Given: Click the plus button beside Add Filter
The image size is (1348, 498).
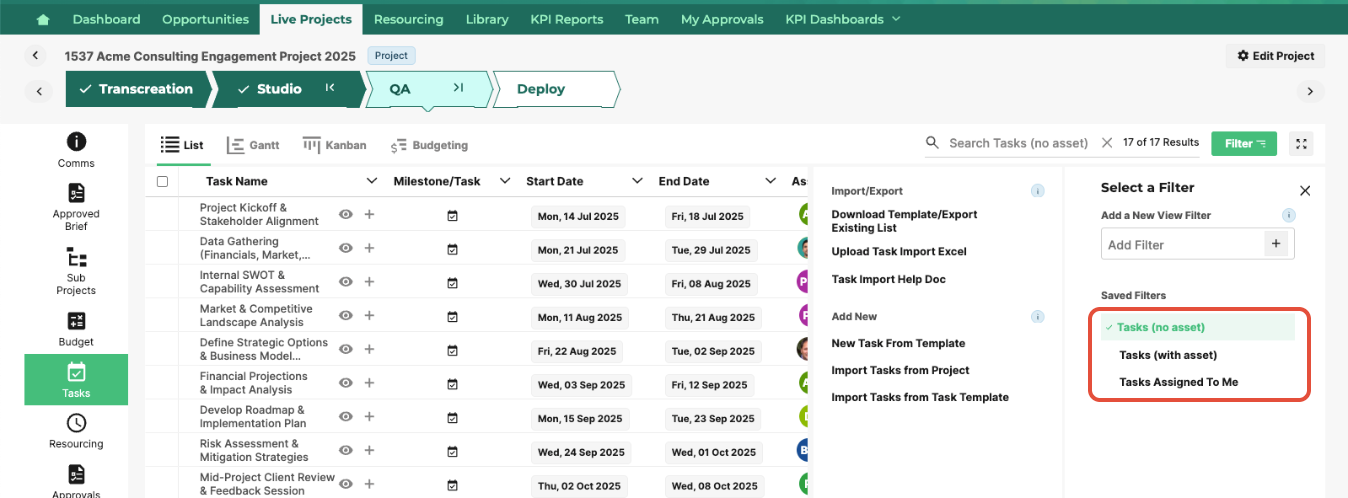Looking at the screenshot, I should 1274,244.
